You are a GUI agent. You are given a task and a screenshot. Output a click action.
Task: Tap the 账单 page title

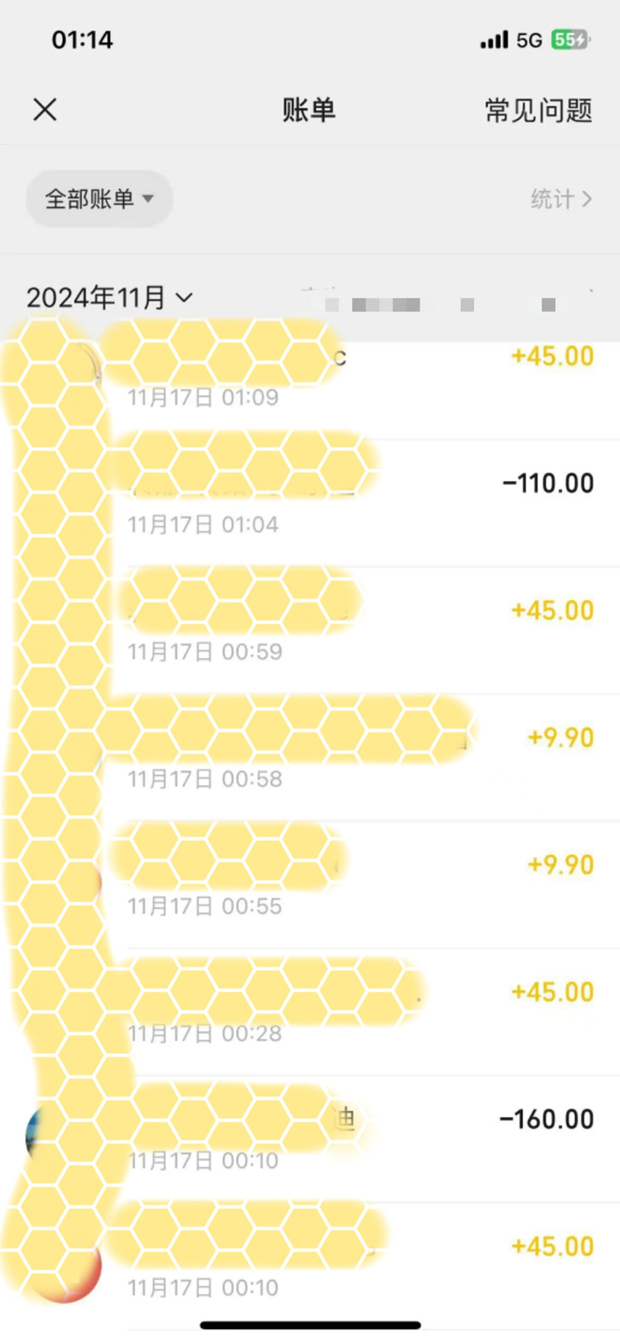pos(309,110)
